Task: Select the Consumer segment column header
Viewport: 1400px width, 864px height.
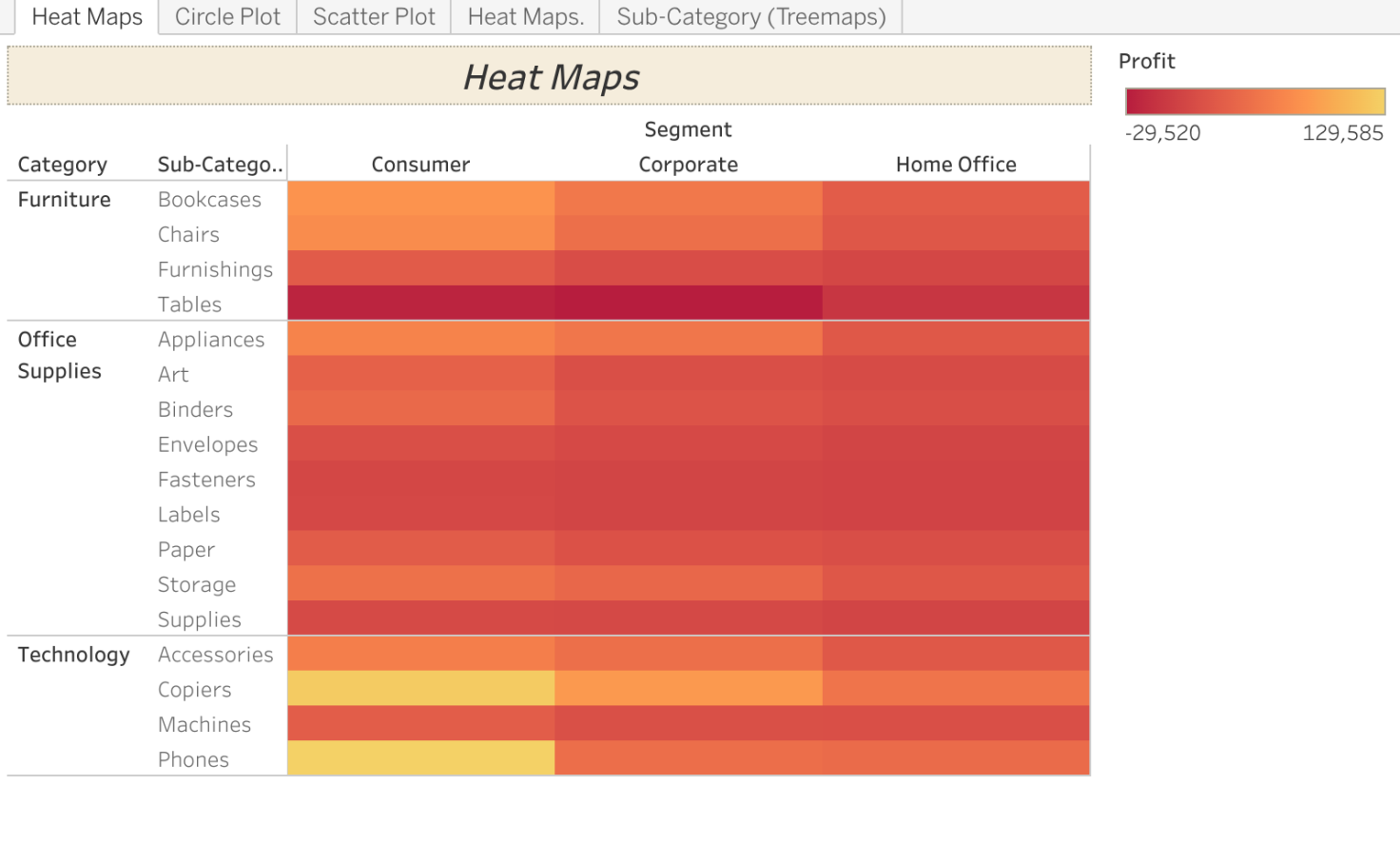Action: (x=420, y=164)
